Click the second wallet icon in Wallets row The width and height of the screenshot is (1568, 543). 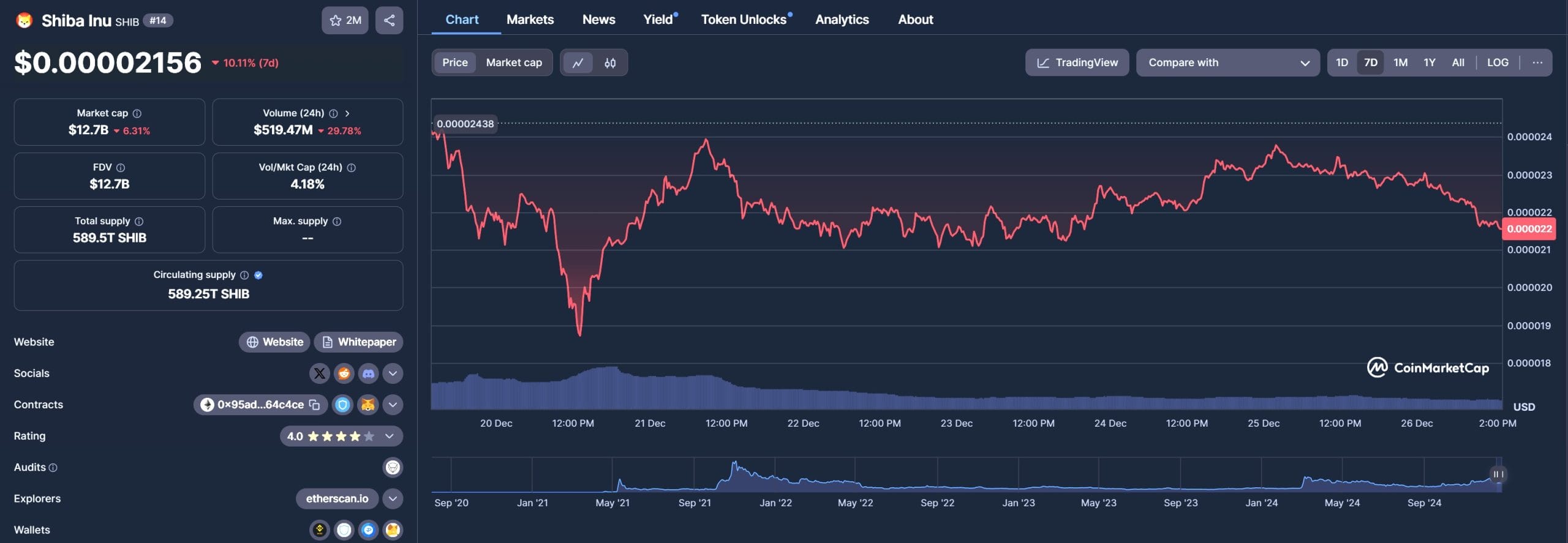[344, 530]
